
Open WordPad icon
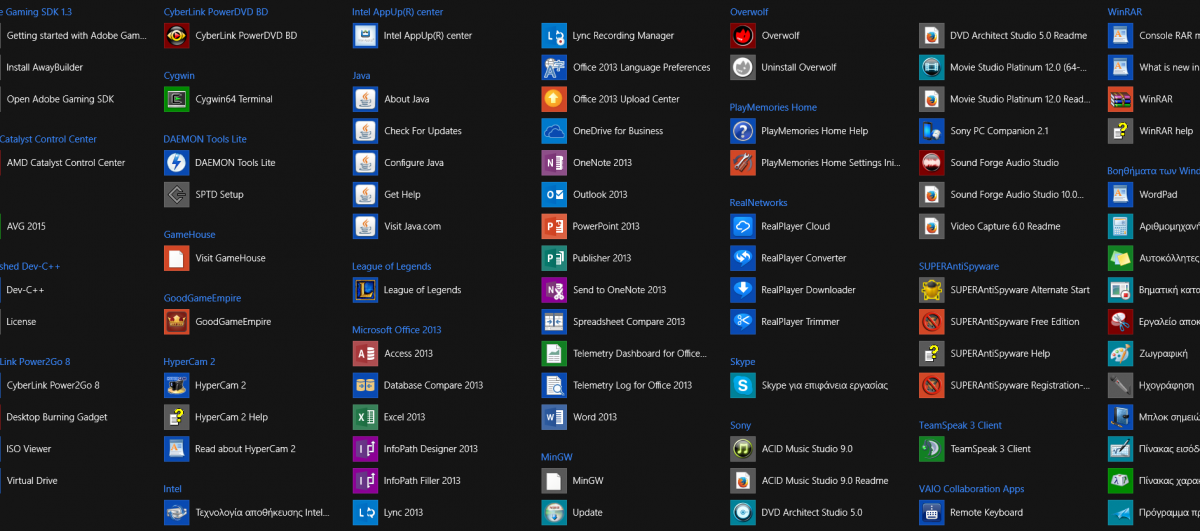[x=1121, y=194]
